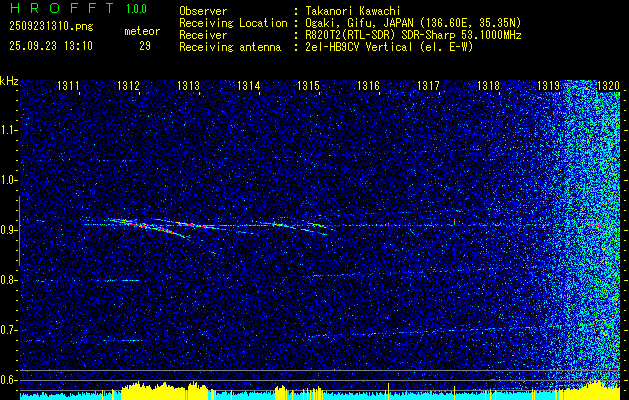The height and width of the screenshot is (400, 629).
Task: Click the 1.1 kHz frequency label
Action: click(7, 130)
